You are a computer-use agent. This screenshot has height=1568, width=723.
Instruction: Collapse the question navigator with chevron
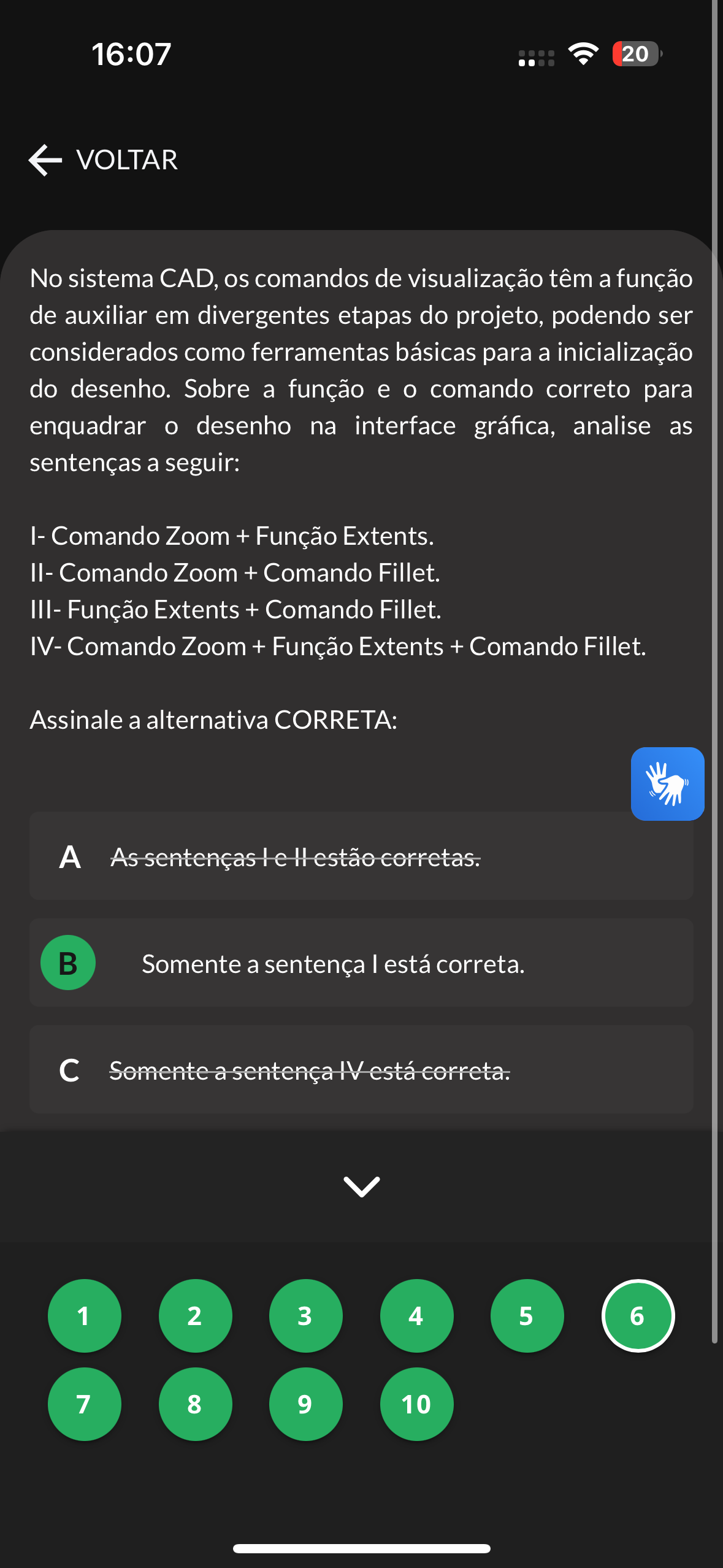[x=362, y=1186]
